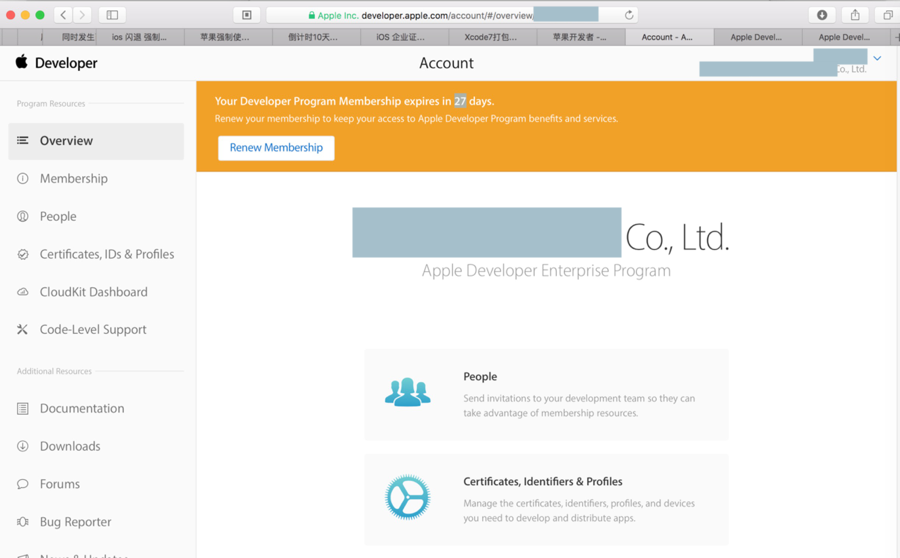The width and height of the screenshot is (900, 558).
Task: Click the Membership info icon
Action: point(22,179)
